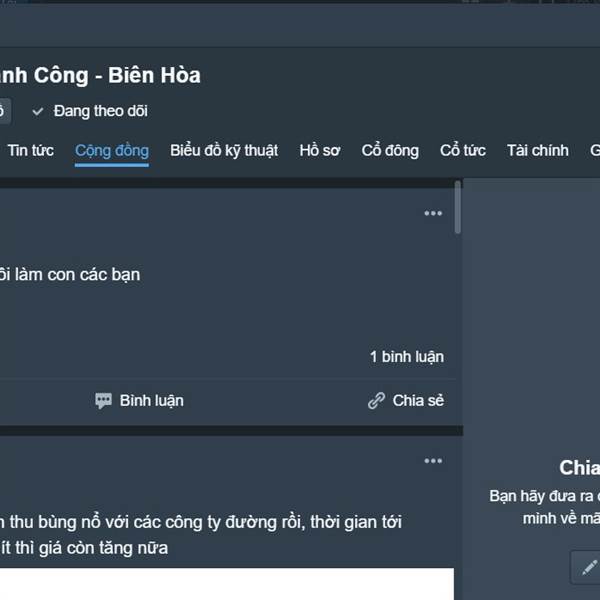Open the Tài chính tab
The height and width of the screenshot is (600, 600).
tap(538, 150)
